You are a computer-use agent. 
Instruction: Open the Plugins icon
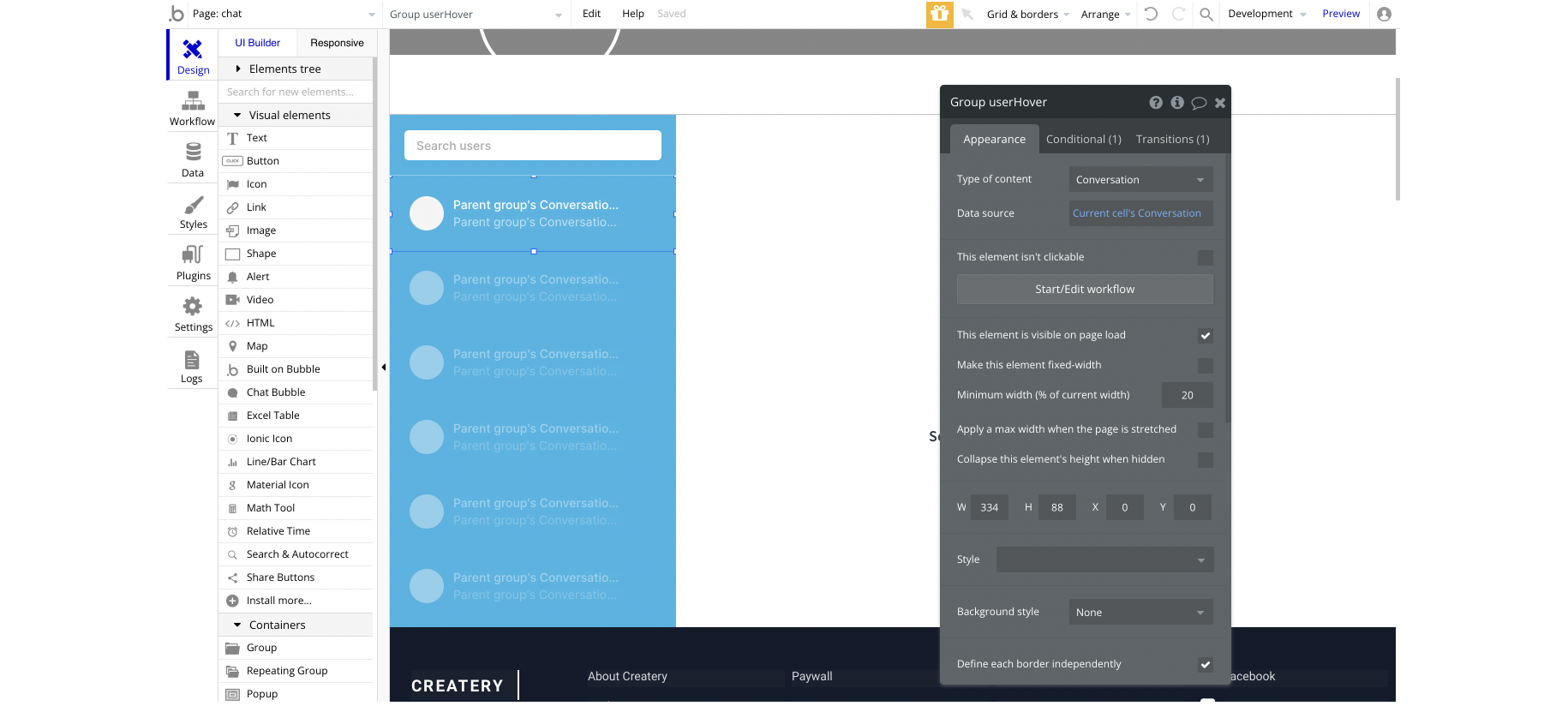coord(193,254)
